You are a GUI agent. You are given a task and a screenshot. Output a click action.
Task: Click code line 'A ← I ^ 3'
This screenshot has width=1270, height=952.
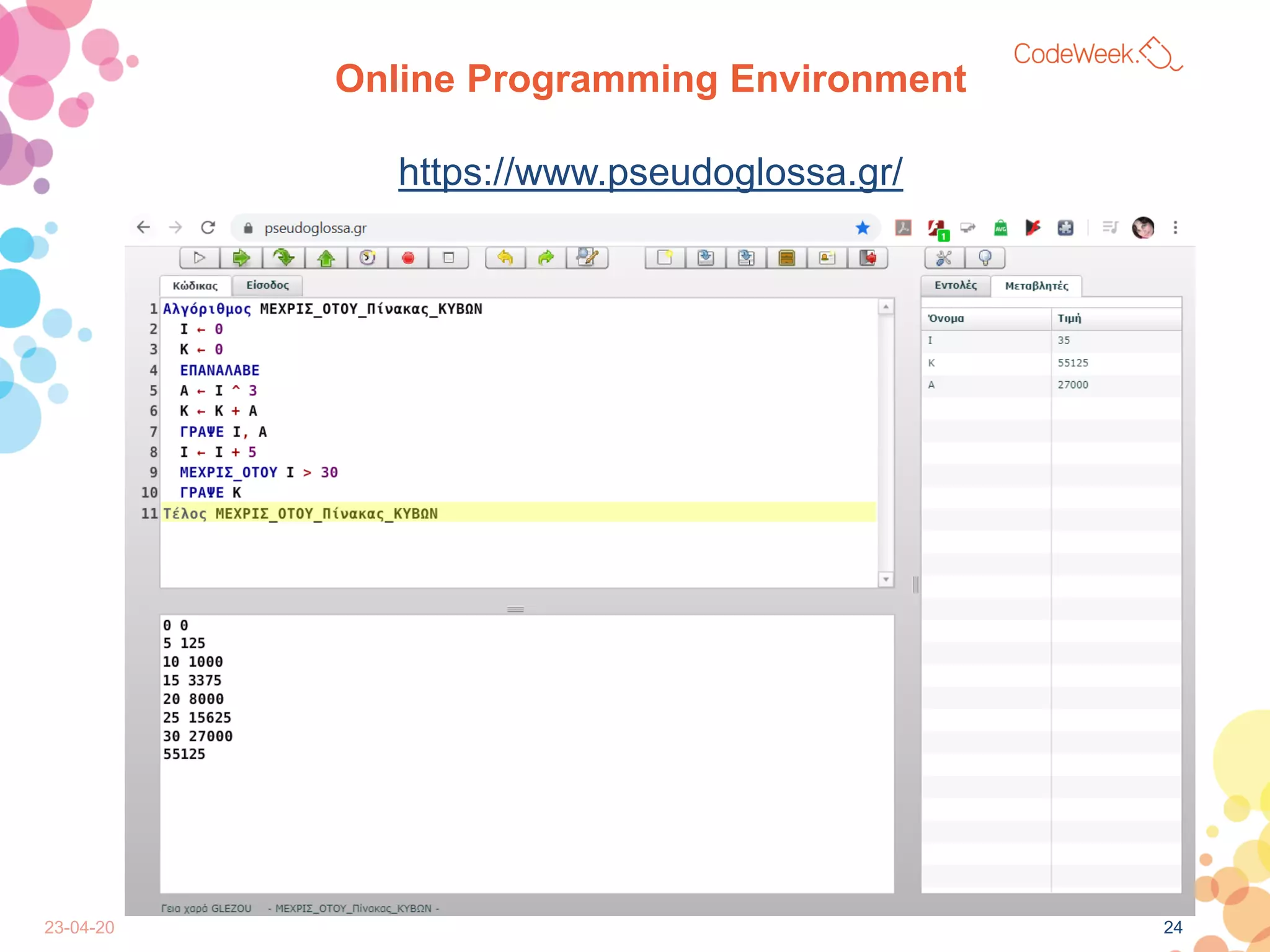[218, 390]
